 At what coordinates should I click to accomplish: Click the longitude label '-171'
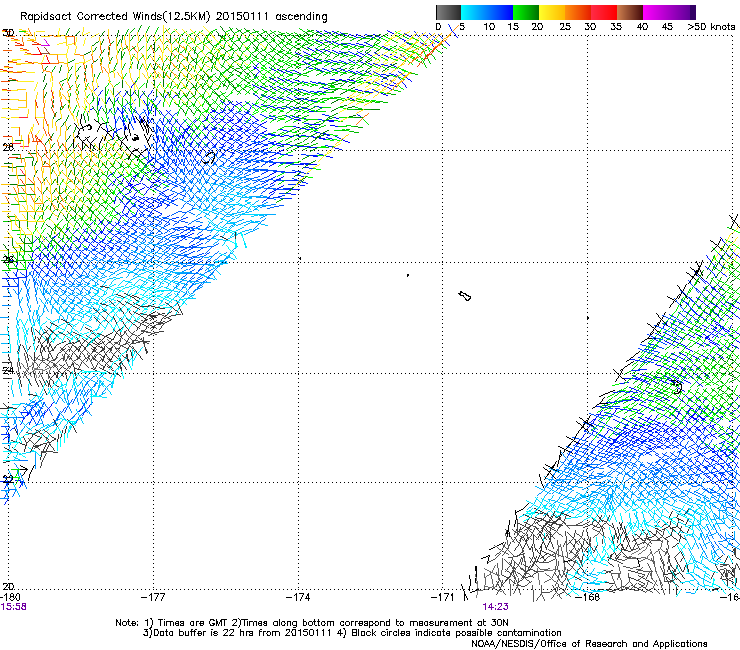[x=443, y=597]
